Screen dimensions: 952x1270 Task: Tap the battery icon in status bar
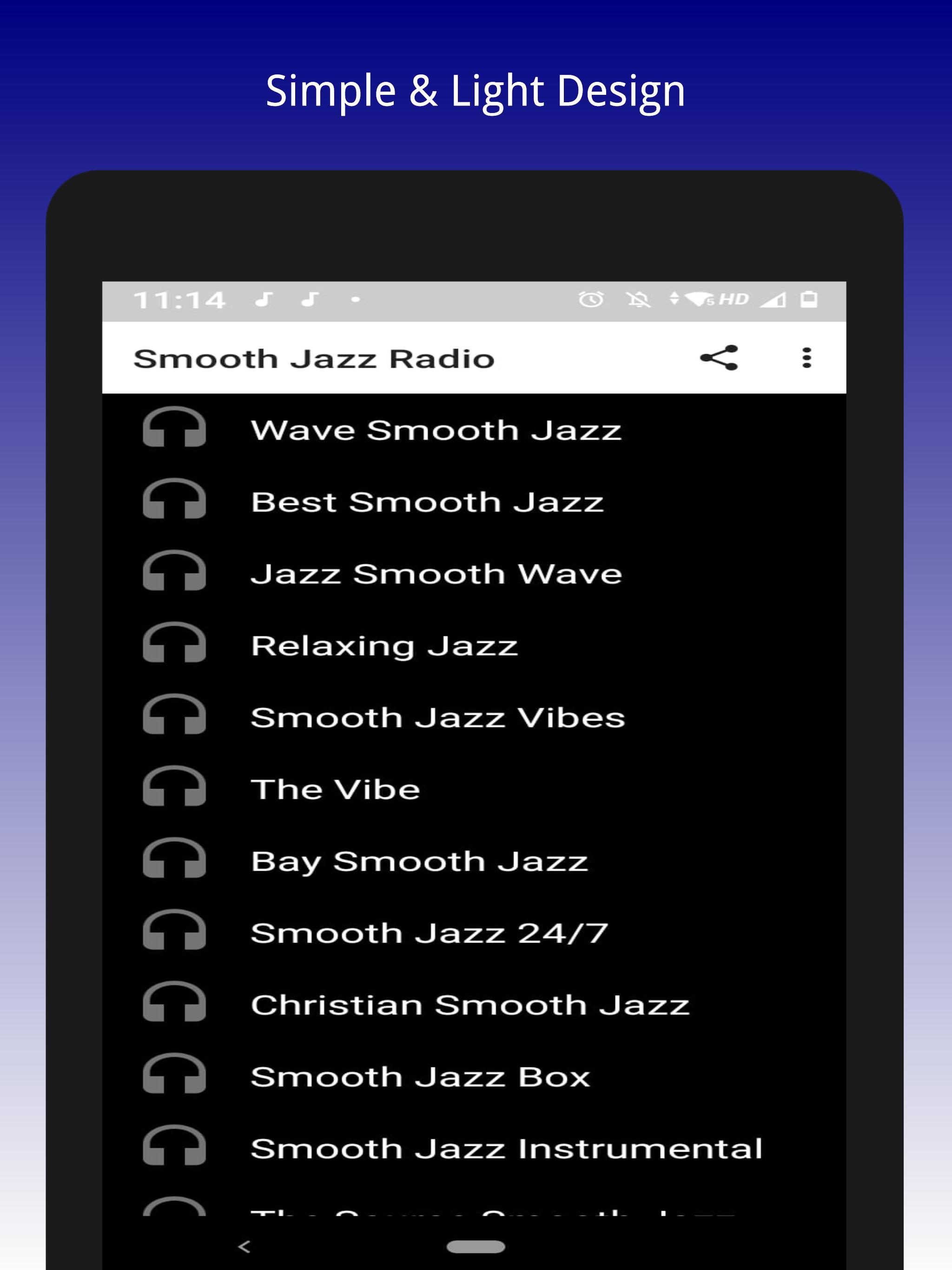[x=808, y=299]
